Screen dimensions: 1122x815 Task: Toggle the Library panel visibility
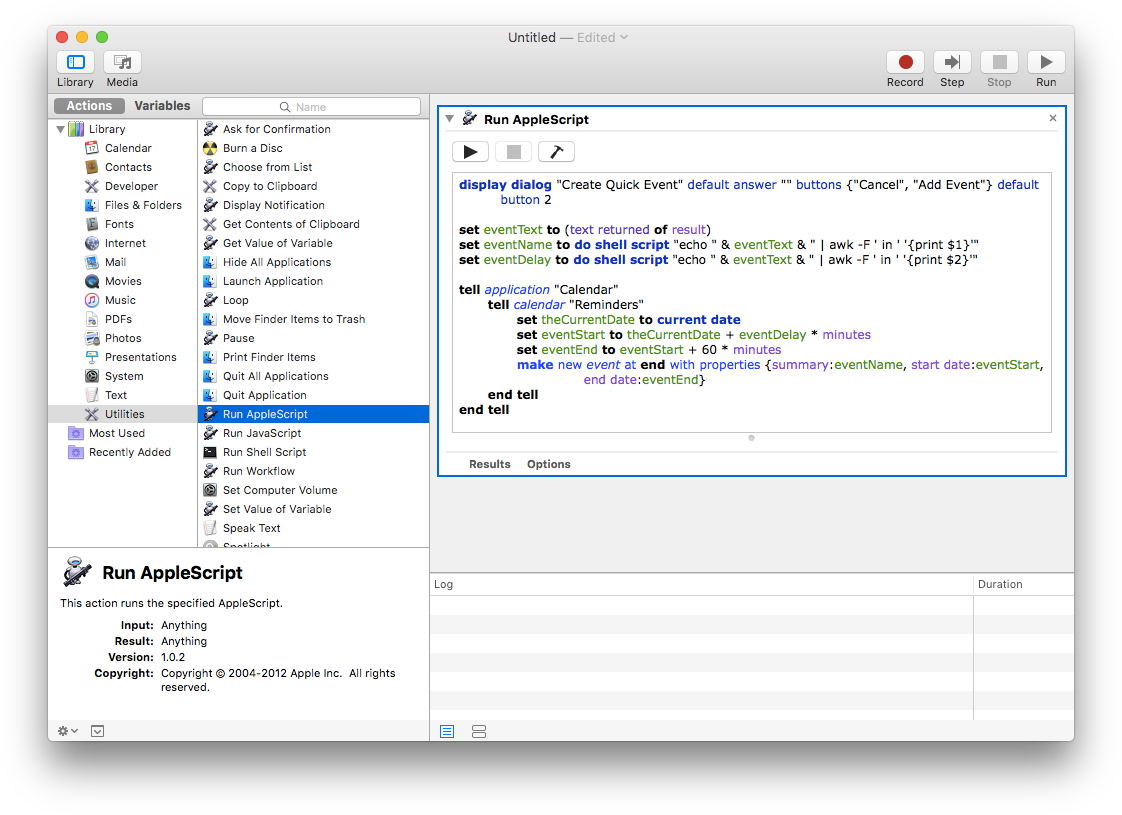[x=75, y=63]
